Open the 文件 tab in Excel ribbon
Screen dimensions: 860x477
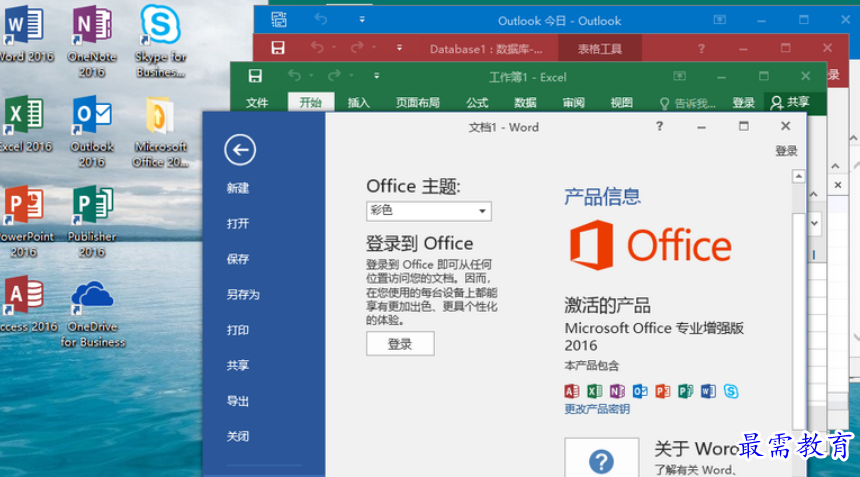click(x=257, y=103)
